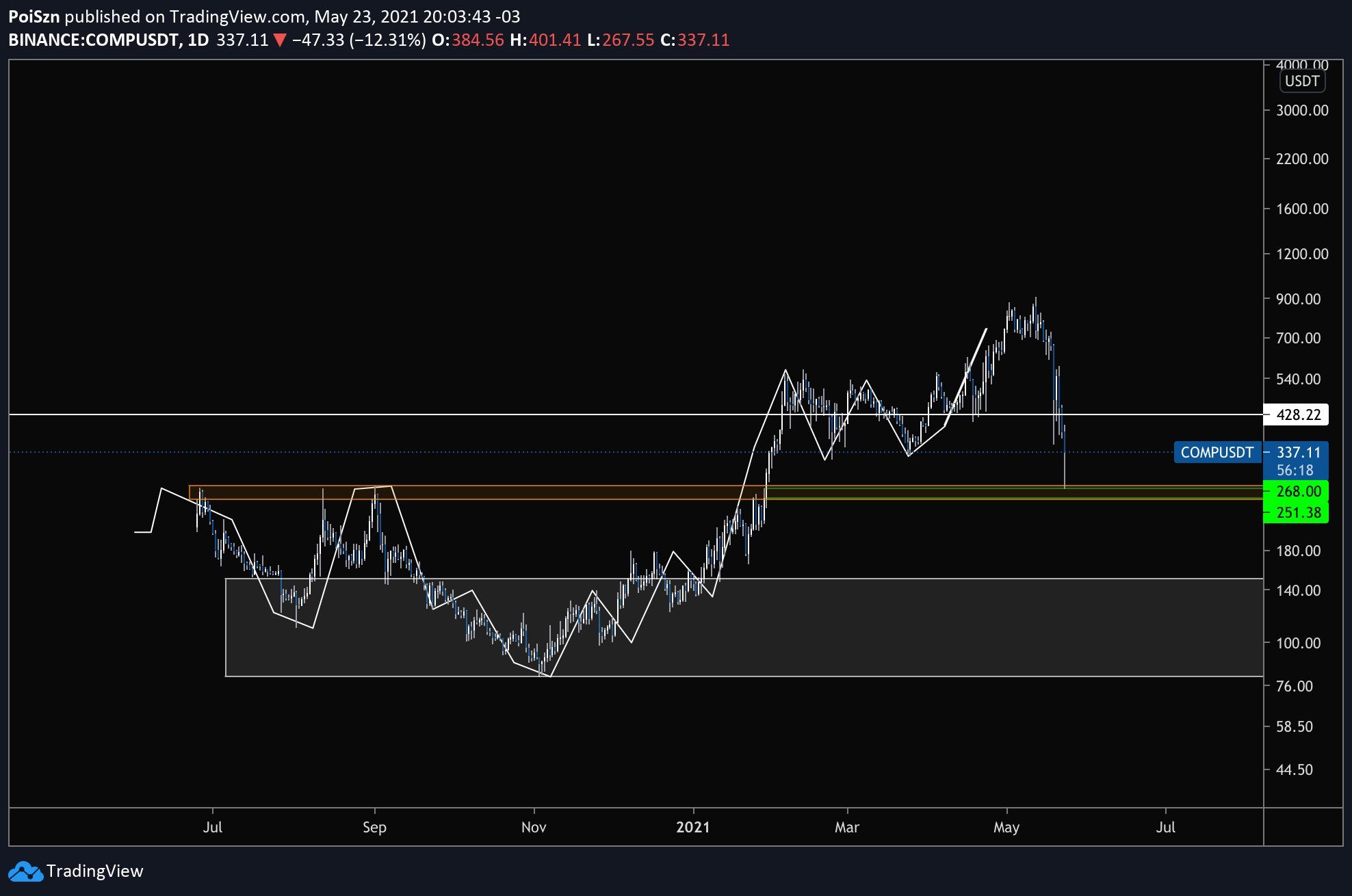Click the USDT currency label box
This screenshot has width=1352, height=896.
click(1301, 81)
